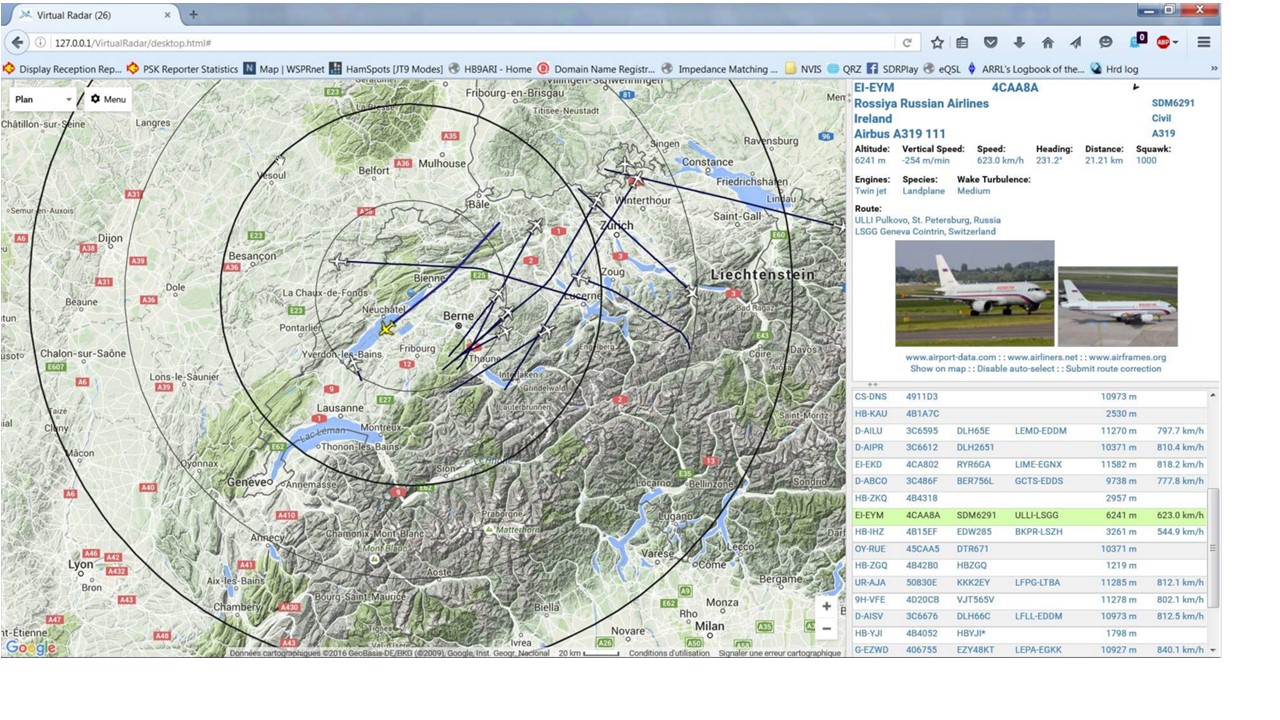The image size is (1280, 720).
Task: Select the CS-DNS aircraft row
Action: [x=1029, y=397]
